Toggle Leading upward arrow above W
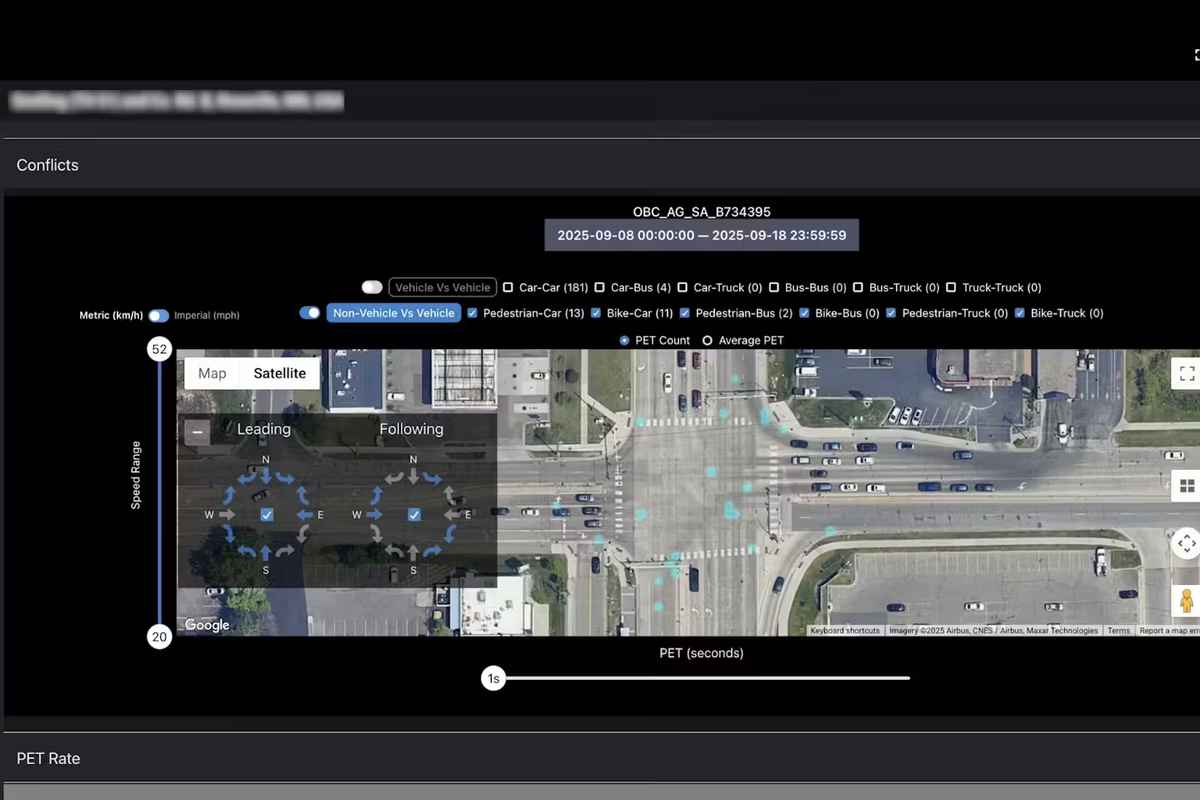 [x=229, y=495]
